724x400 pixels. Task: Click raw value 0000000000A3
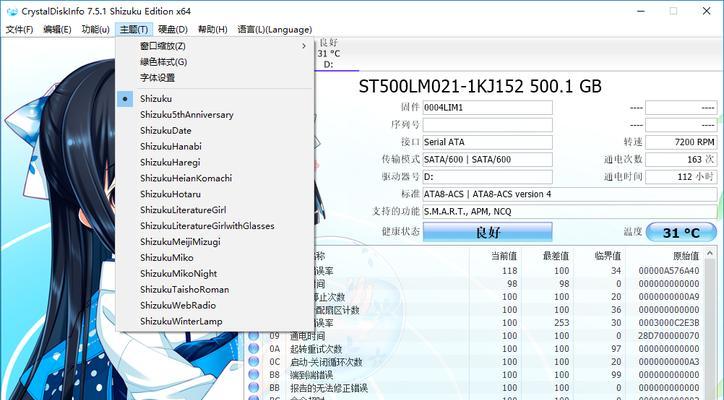coord(669,362)
